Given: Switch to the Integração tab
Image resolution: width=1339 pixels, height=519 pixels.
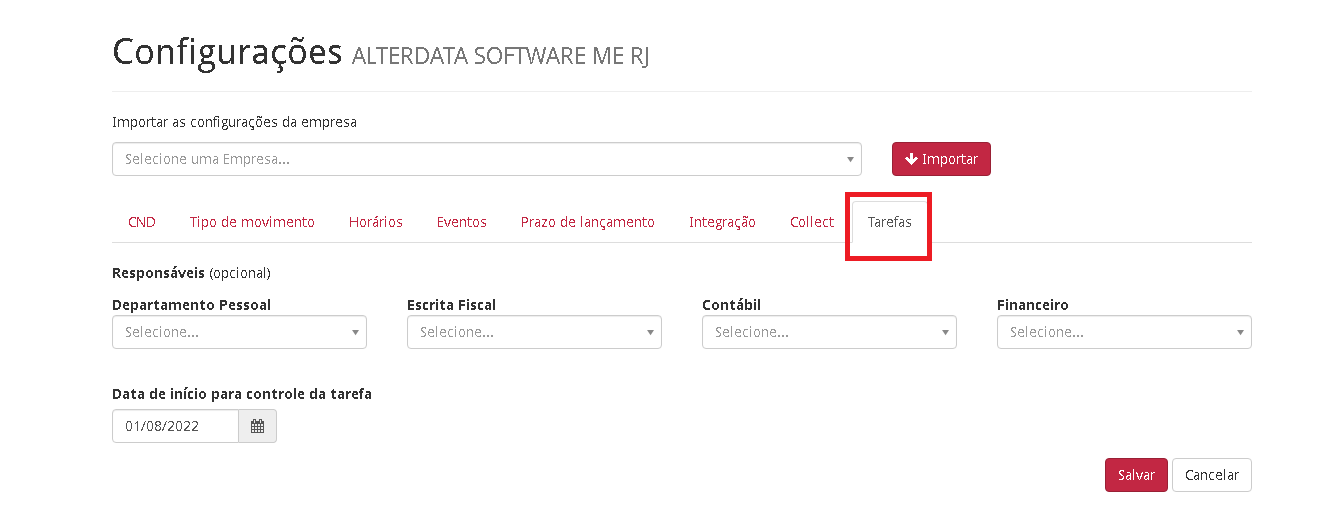Looking at the screenshot, I should click(722, 222).
